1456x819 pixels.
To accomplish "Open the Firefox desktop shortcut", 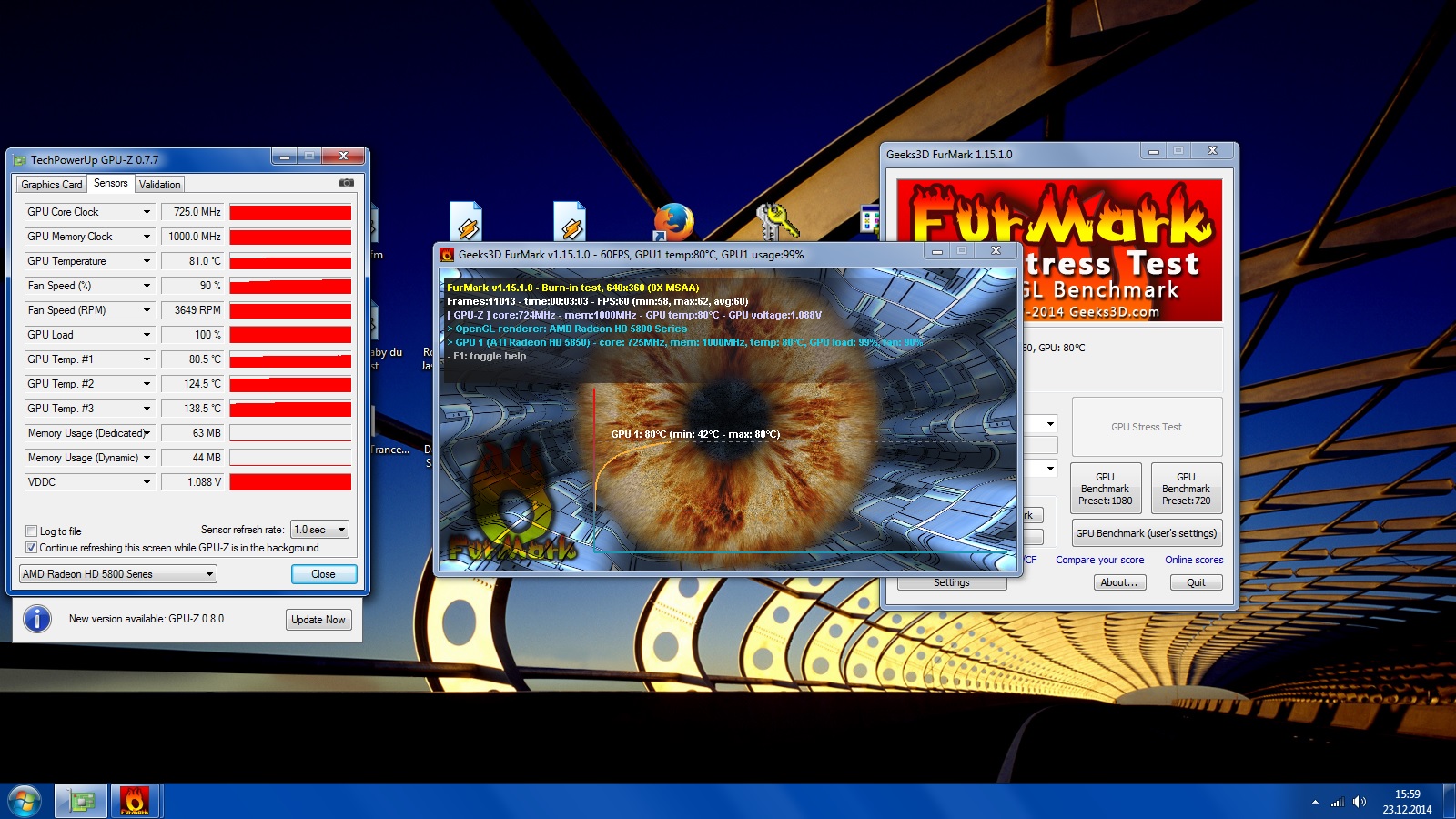I will (673, 221).
